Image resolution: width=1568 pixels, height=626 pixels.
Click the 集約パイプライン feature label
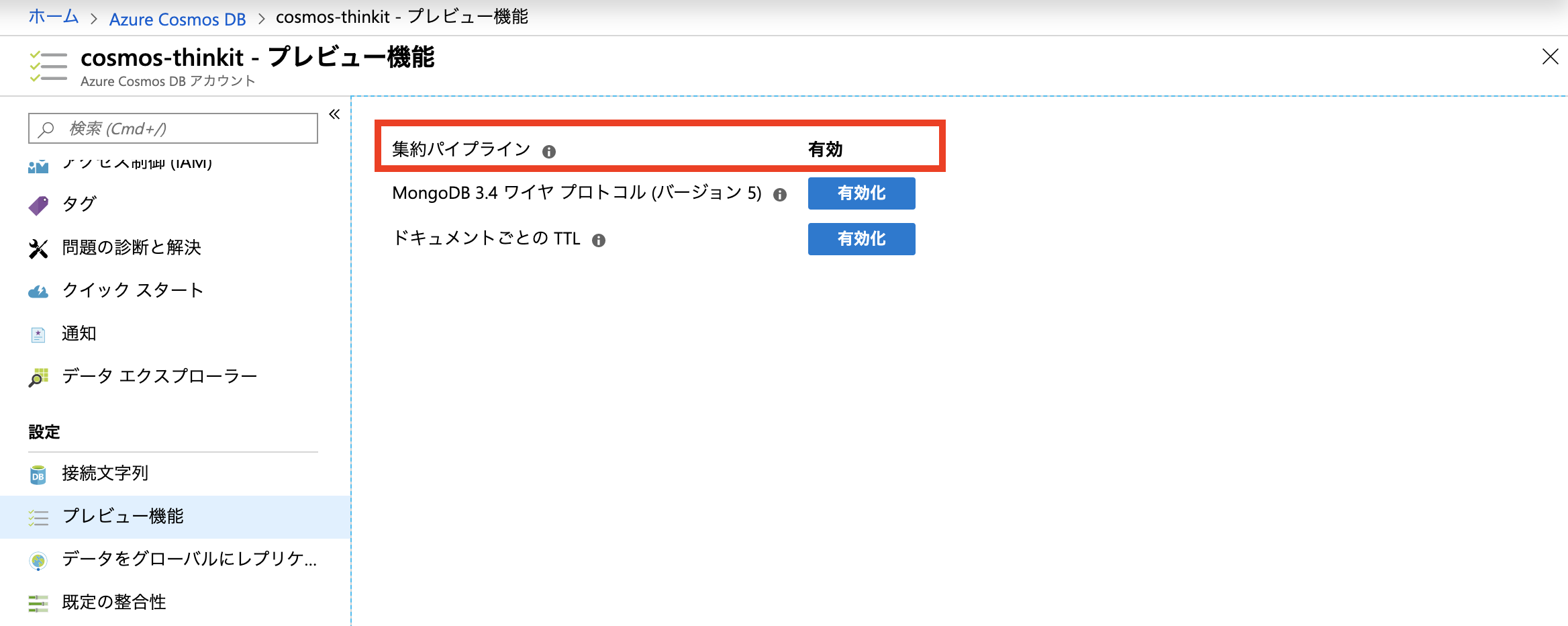461,149
